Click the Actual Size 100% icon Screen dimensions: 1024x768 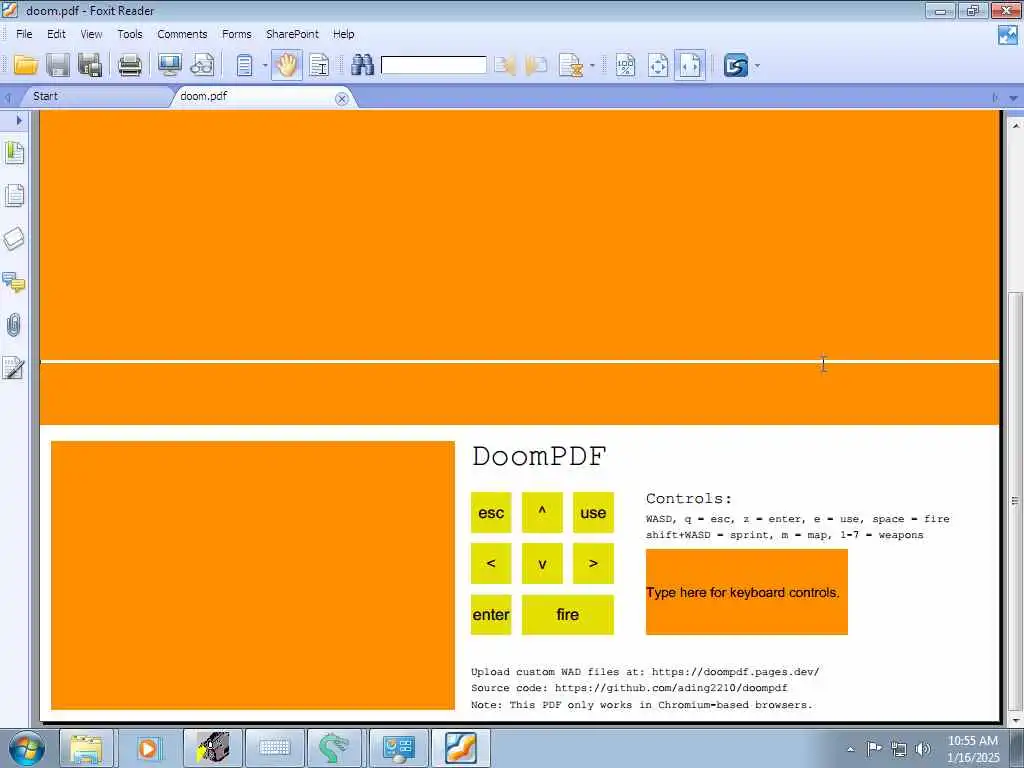click(625, 65)
